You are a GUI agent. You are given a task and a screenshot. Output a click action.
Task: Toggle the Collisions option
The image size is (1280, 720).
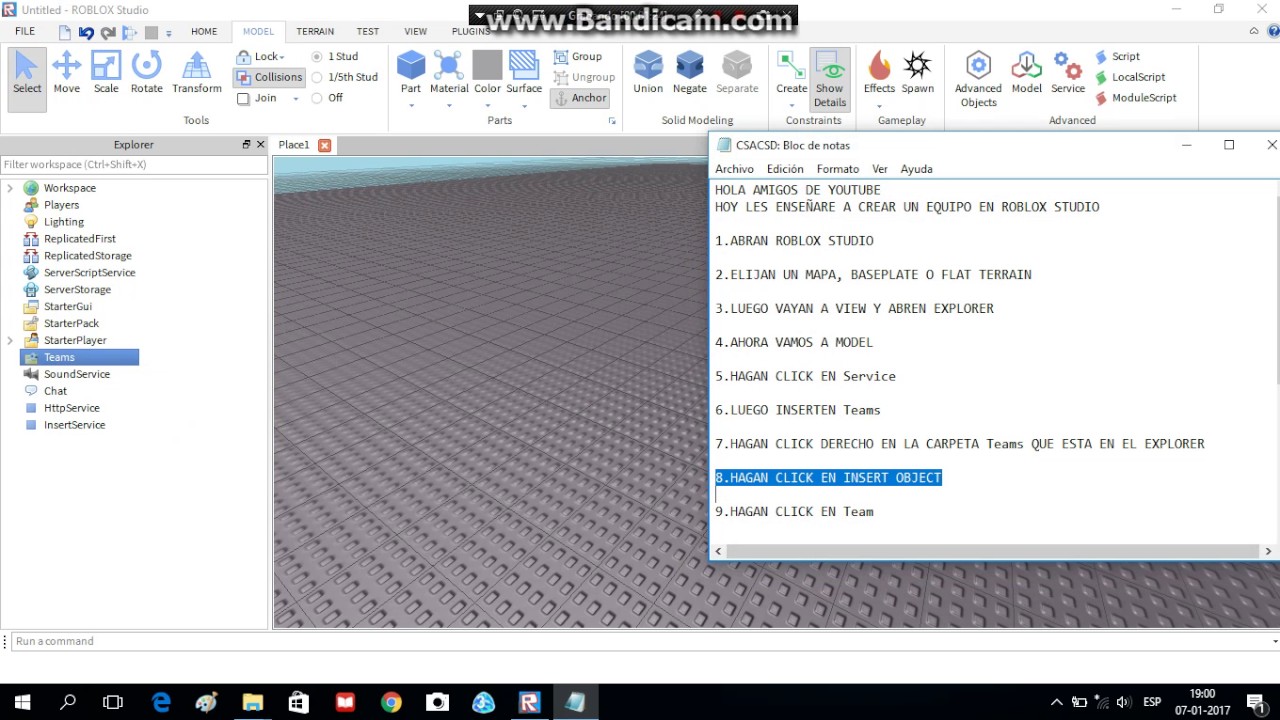pos(269,77)
